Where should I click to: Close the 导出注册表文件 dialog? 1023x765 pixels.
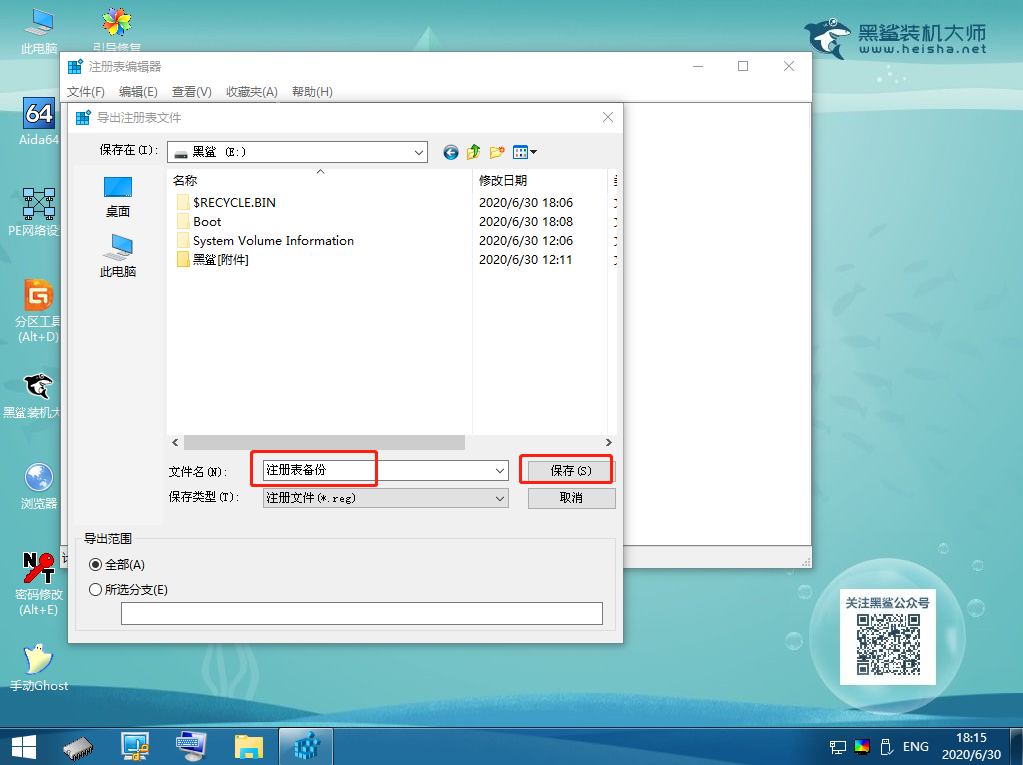click(608, 117)
